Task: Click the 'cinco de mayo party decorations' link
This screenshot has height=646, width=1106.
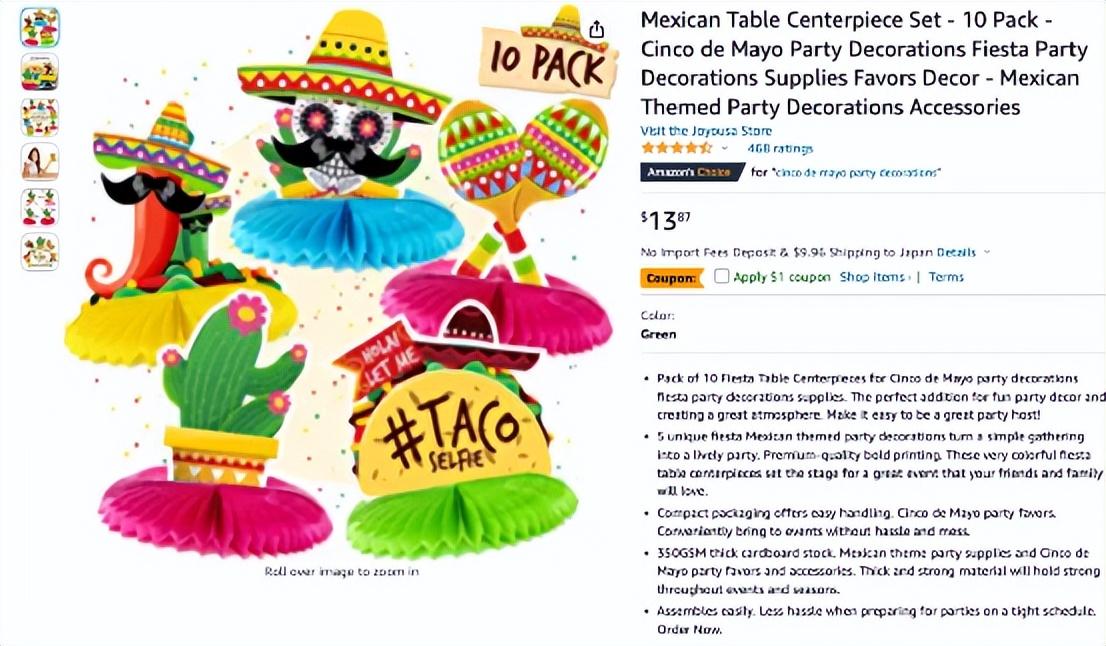Action: tap(856, 172)
